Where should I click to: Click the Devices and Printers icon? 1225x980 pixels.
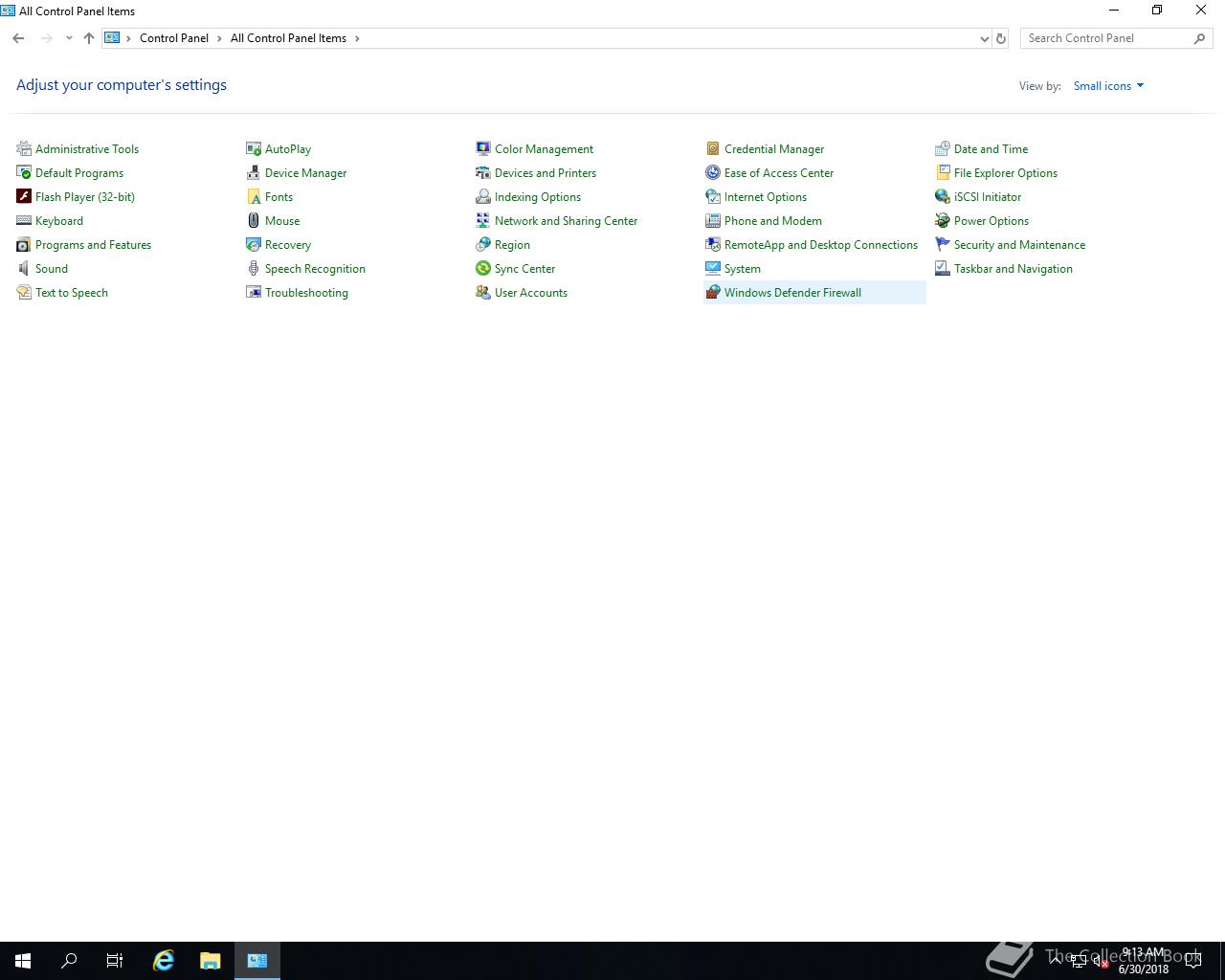[483, 172]
